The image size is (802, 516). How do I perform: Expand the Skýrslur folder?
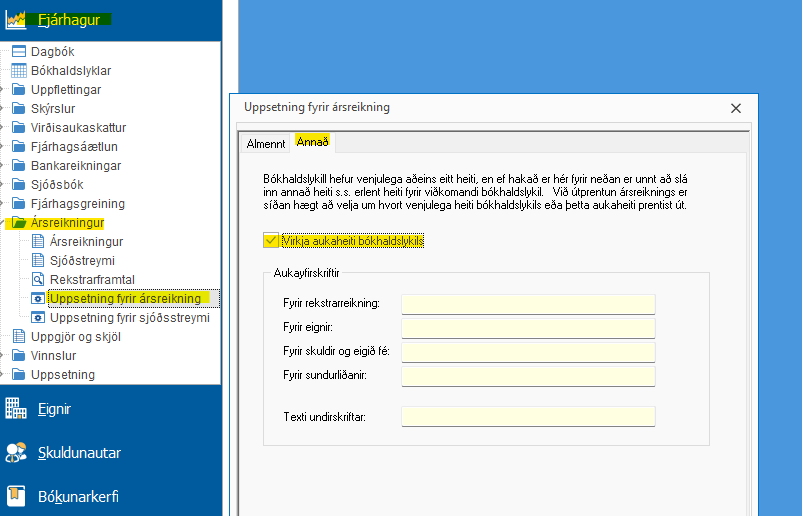pyautogui.click(x=5, y=109)
